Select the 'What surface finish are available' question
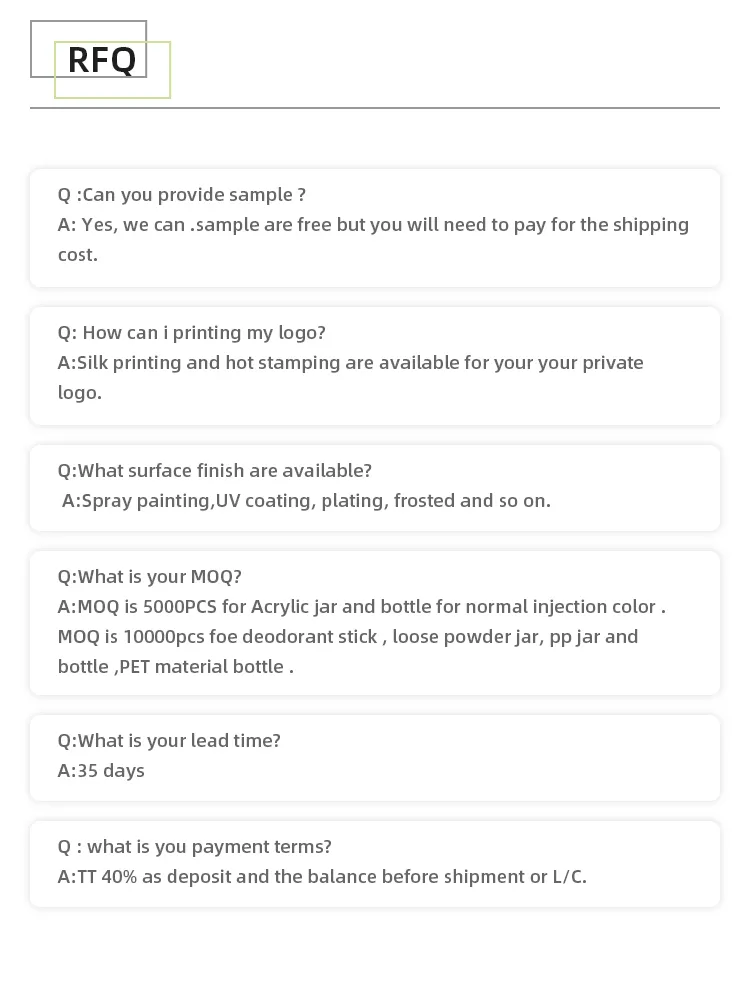750x987 pixels. tap(215, 470)
